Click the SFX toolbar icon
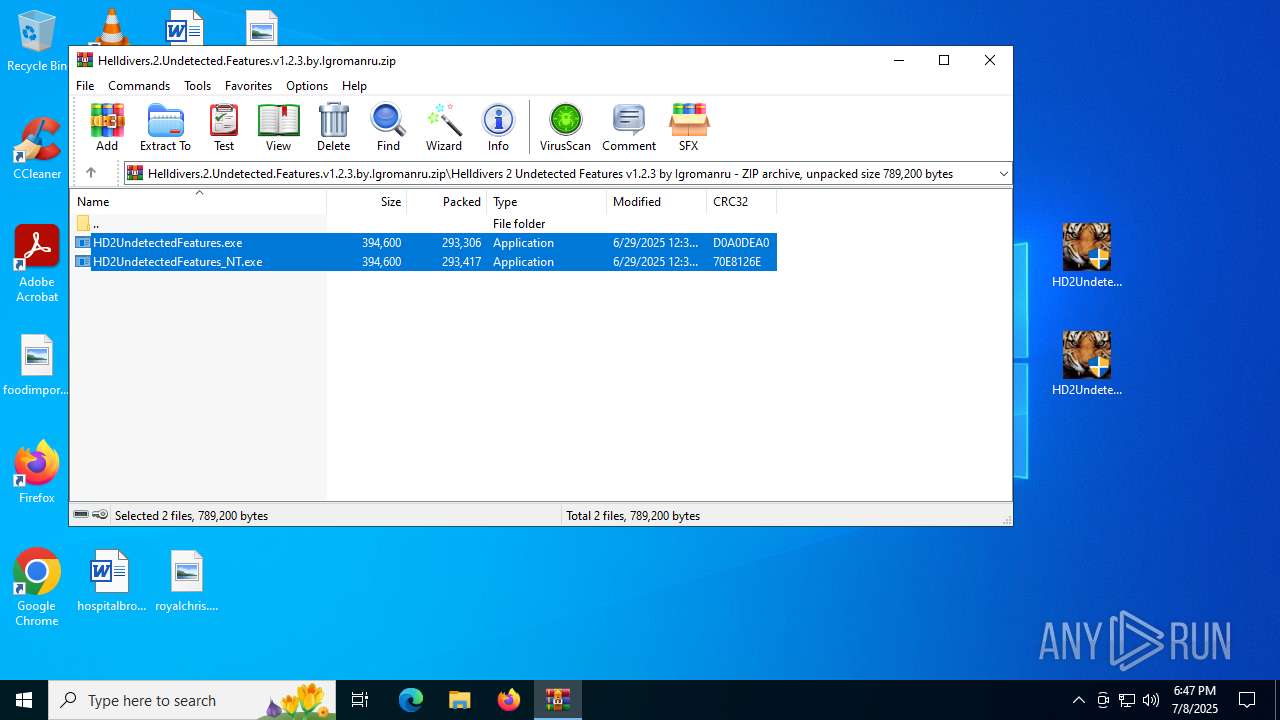 (688, 127)
